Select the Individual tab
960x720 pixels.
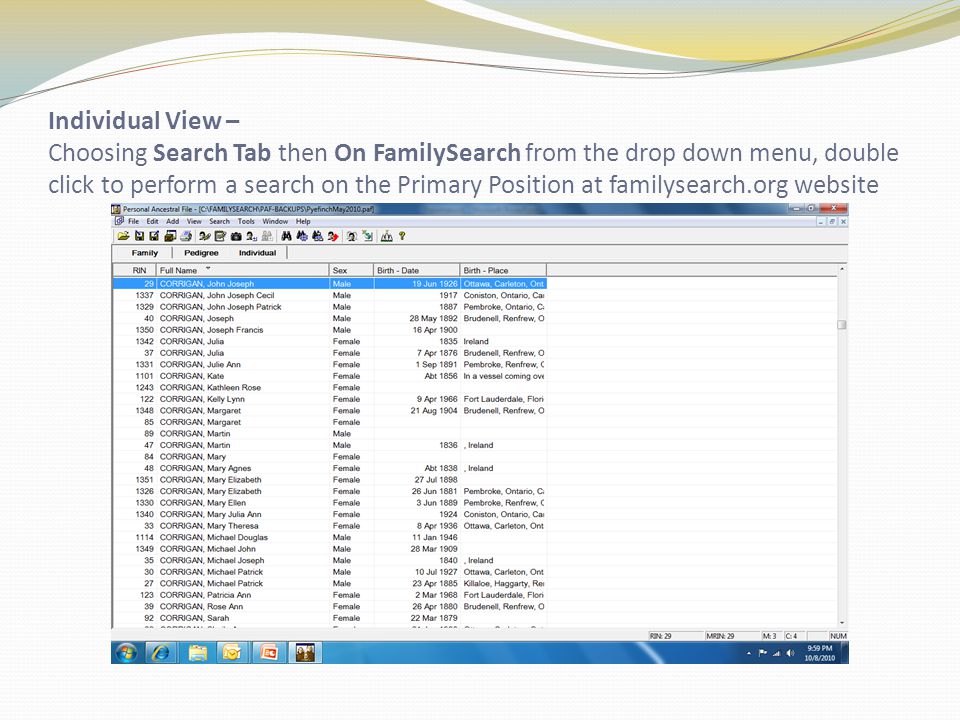tap(257, 253)
